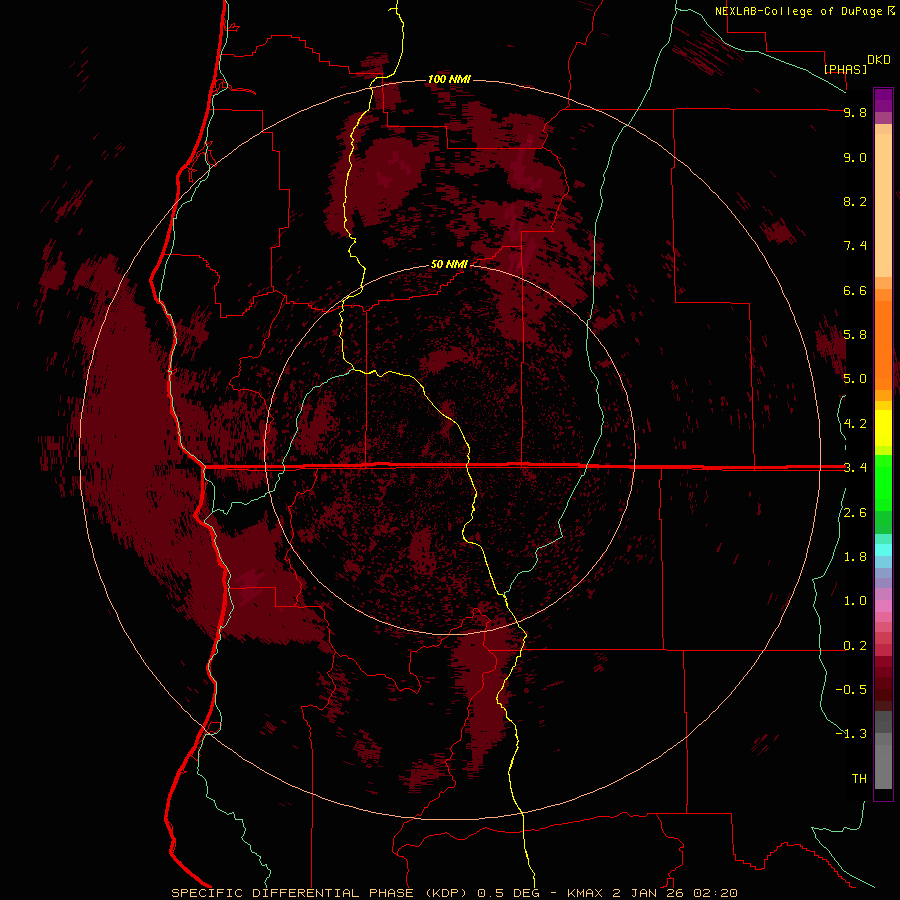Click the 0.2 legend value

(855, 646)
